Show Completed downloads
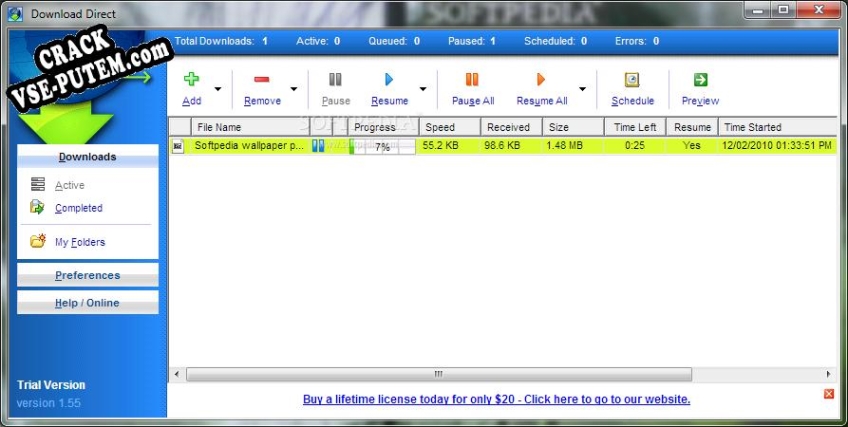The height and width of the screenshot is (427, 848). 78,208
